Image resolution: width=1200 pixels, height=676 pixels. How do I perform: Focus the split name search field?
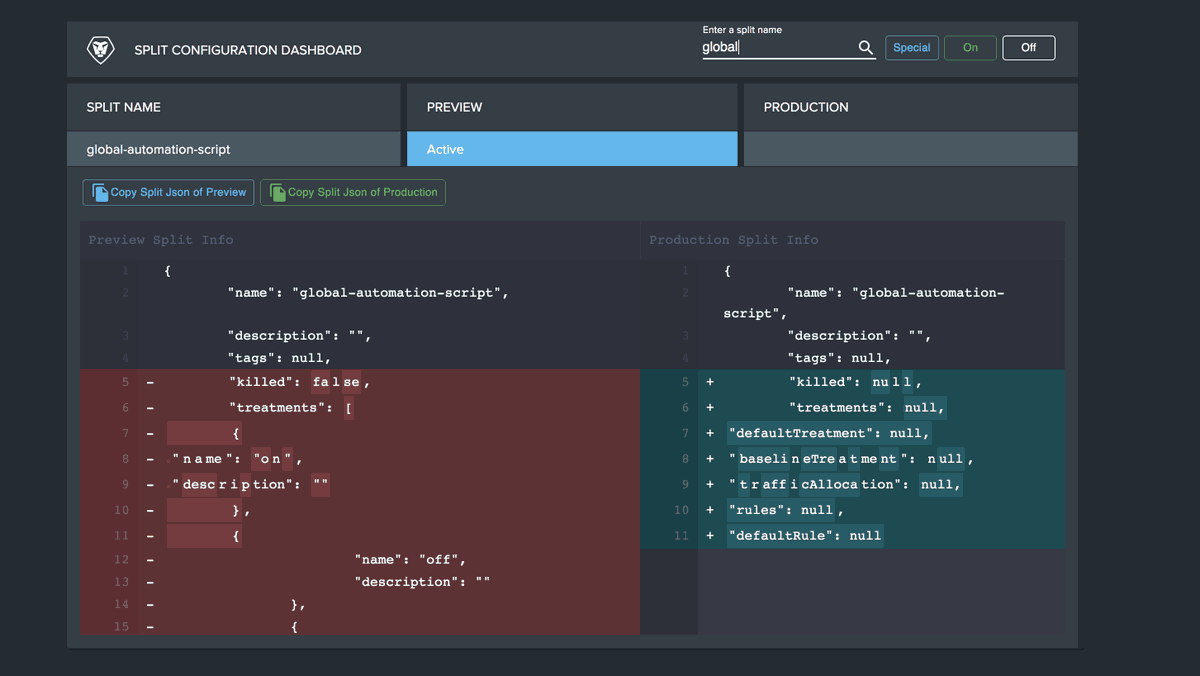pos(779,47)
